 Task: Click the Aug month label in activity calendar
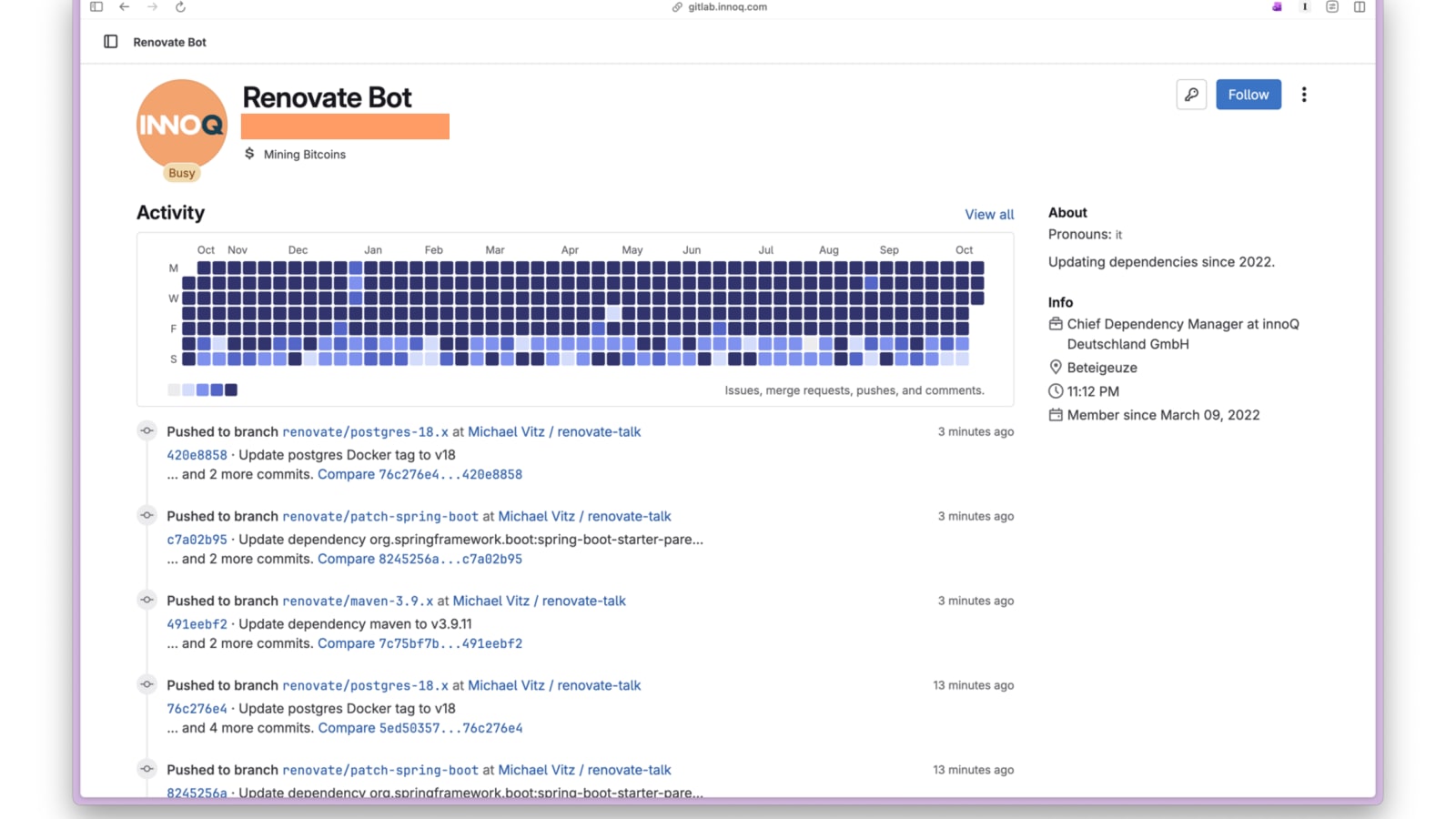tap(829, 250)
